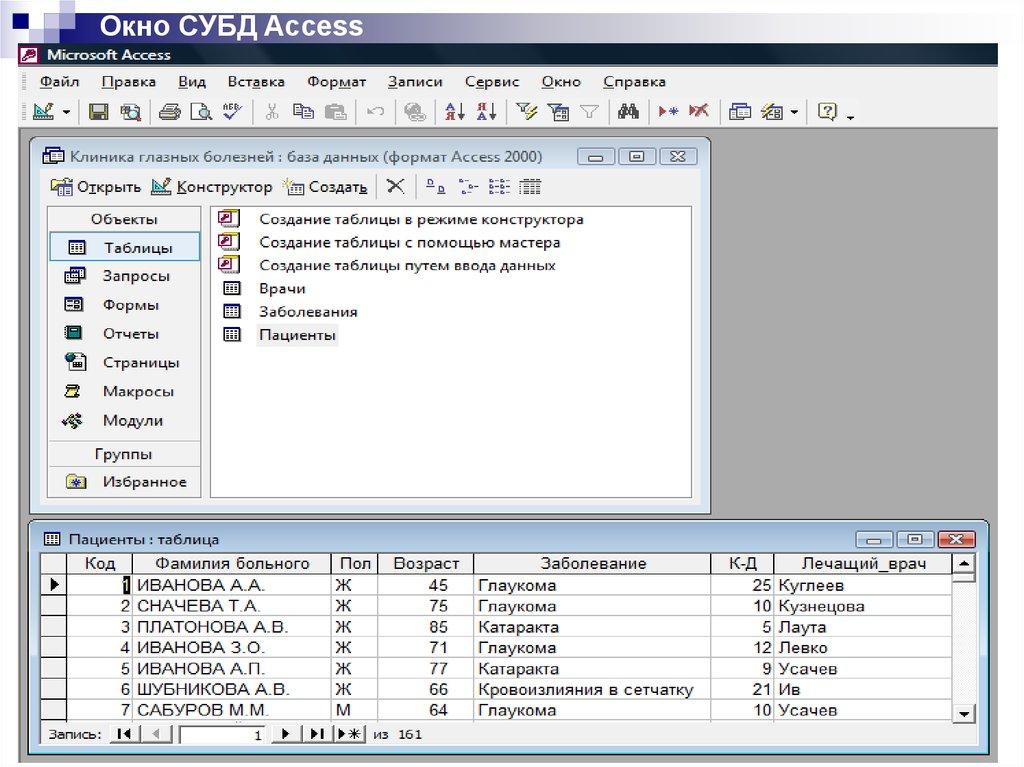Click the record number input field
Image resolution: width=1024 pixels, height=767 pixels.
(224, 735)
